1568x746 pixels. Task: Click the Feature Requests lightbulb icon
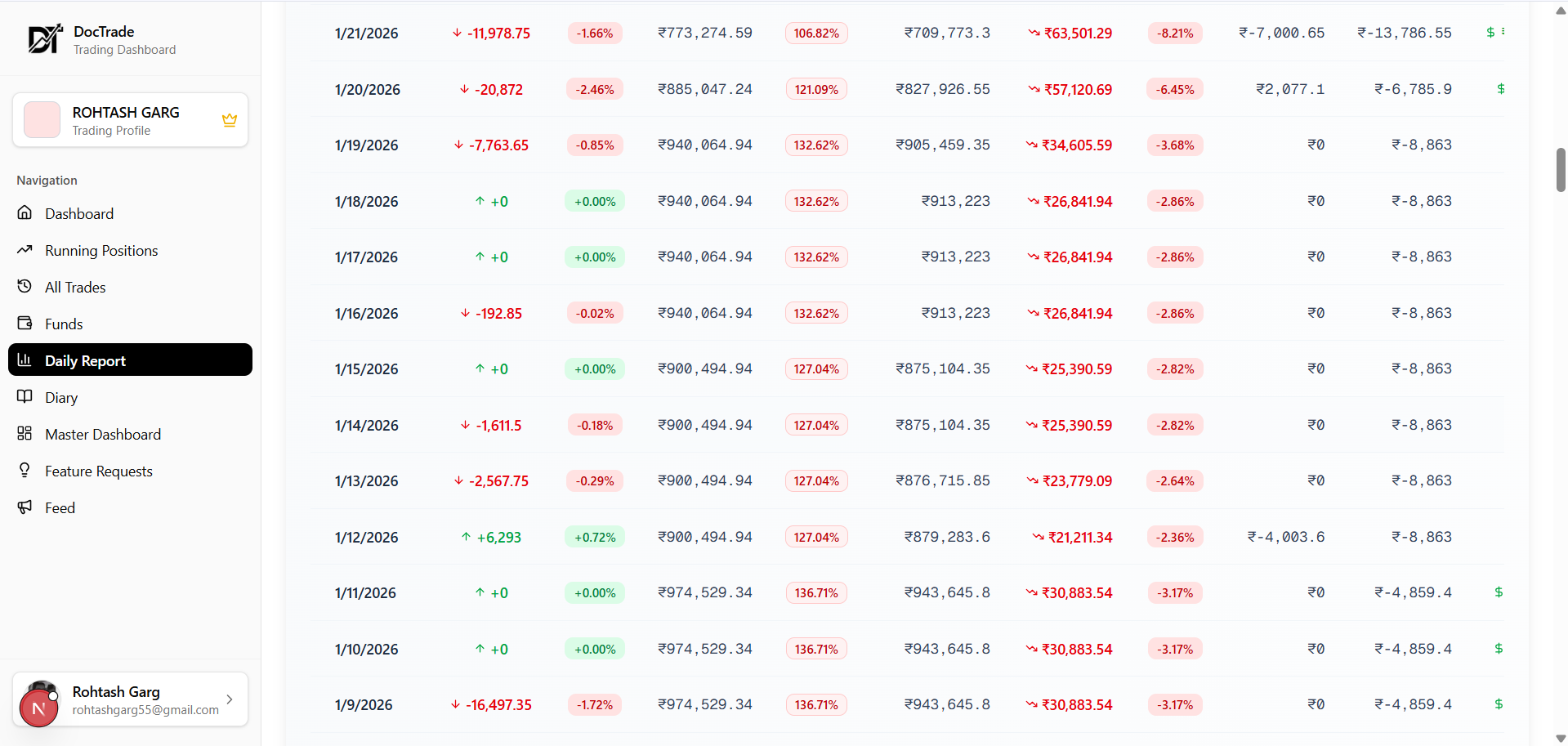[25, 471]
